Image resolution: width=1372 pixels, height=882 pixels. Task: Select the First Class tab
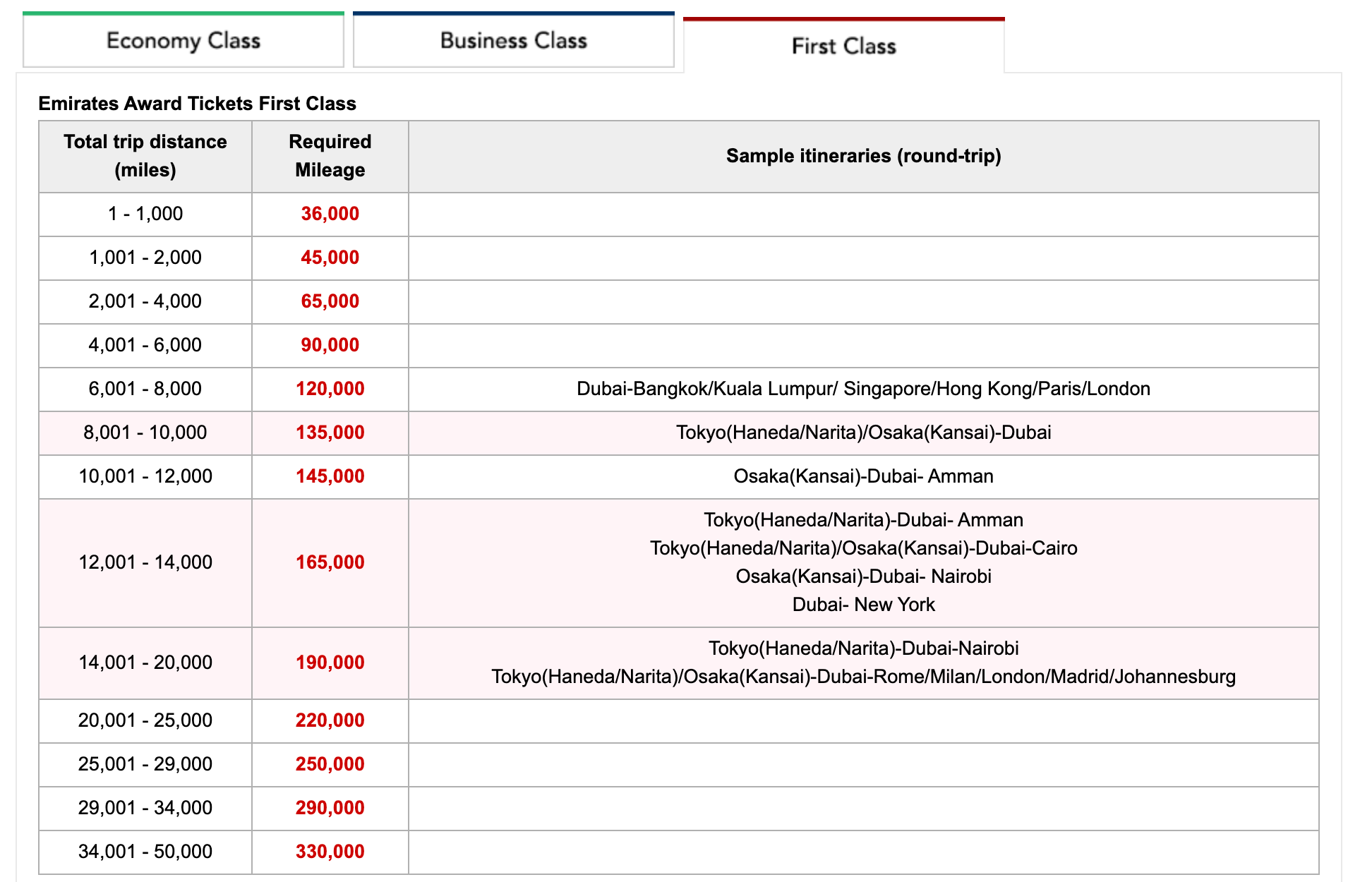click(844, 46)
